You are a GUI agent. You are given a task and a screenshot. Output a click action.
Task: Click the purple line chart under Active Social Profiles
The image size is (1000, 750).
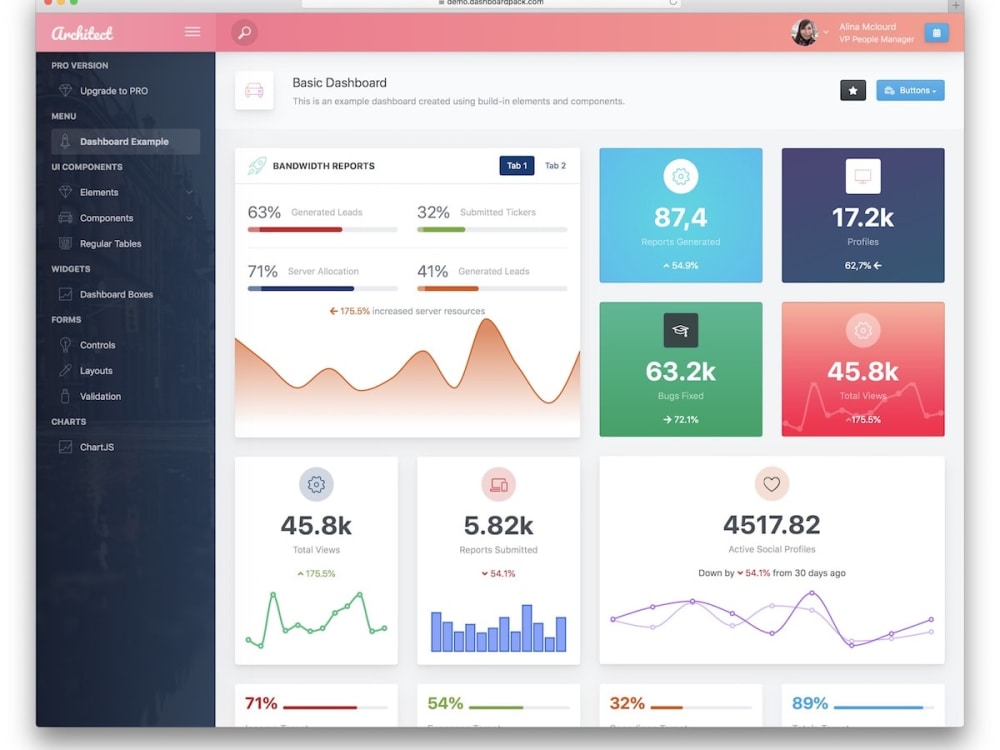click(x=772, y=619)
